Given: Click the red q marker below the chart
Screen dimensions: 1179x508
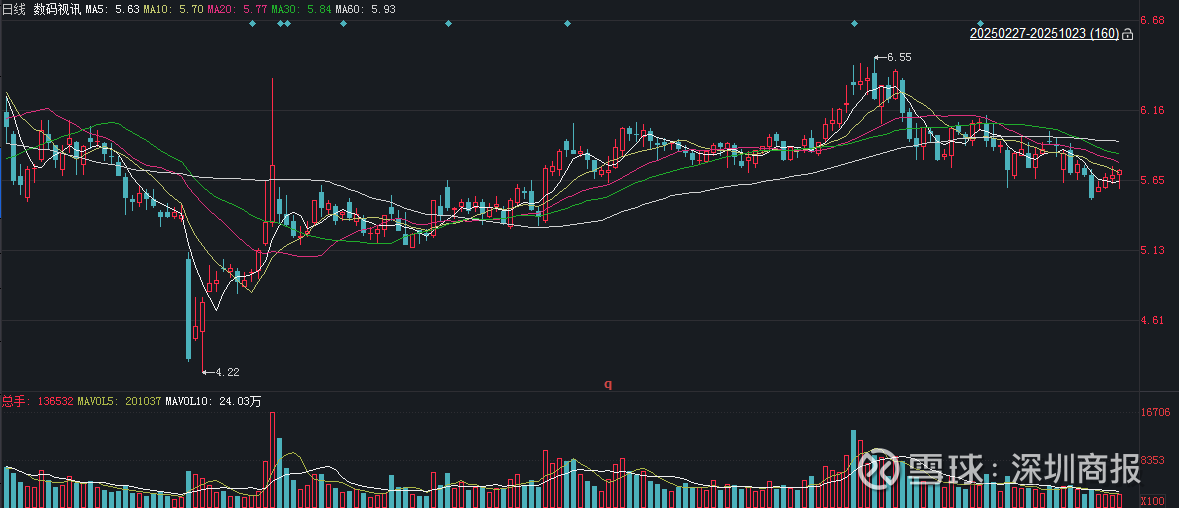Looking at the screenshot, I should pos(607,384).
